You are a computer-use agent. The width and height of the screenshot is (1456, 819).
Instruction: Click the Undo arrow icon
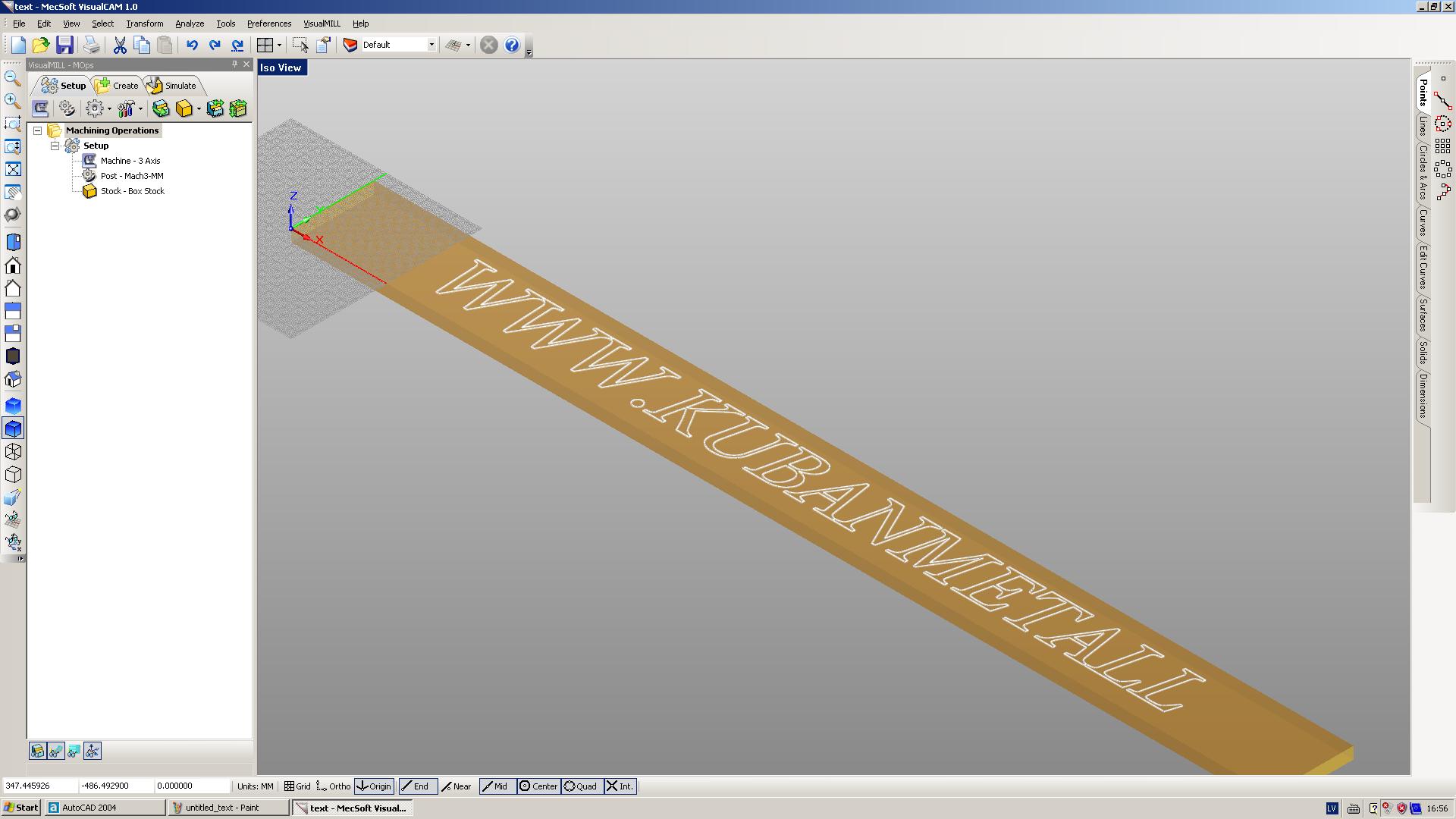[192, 45]
